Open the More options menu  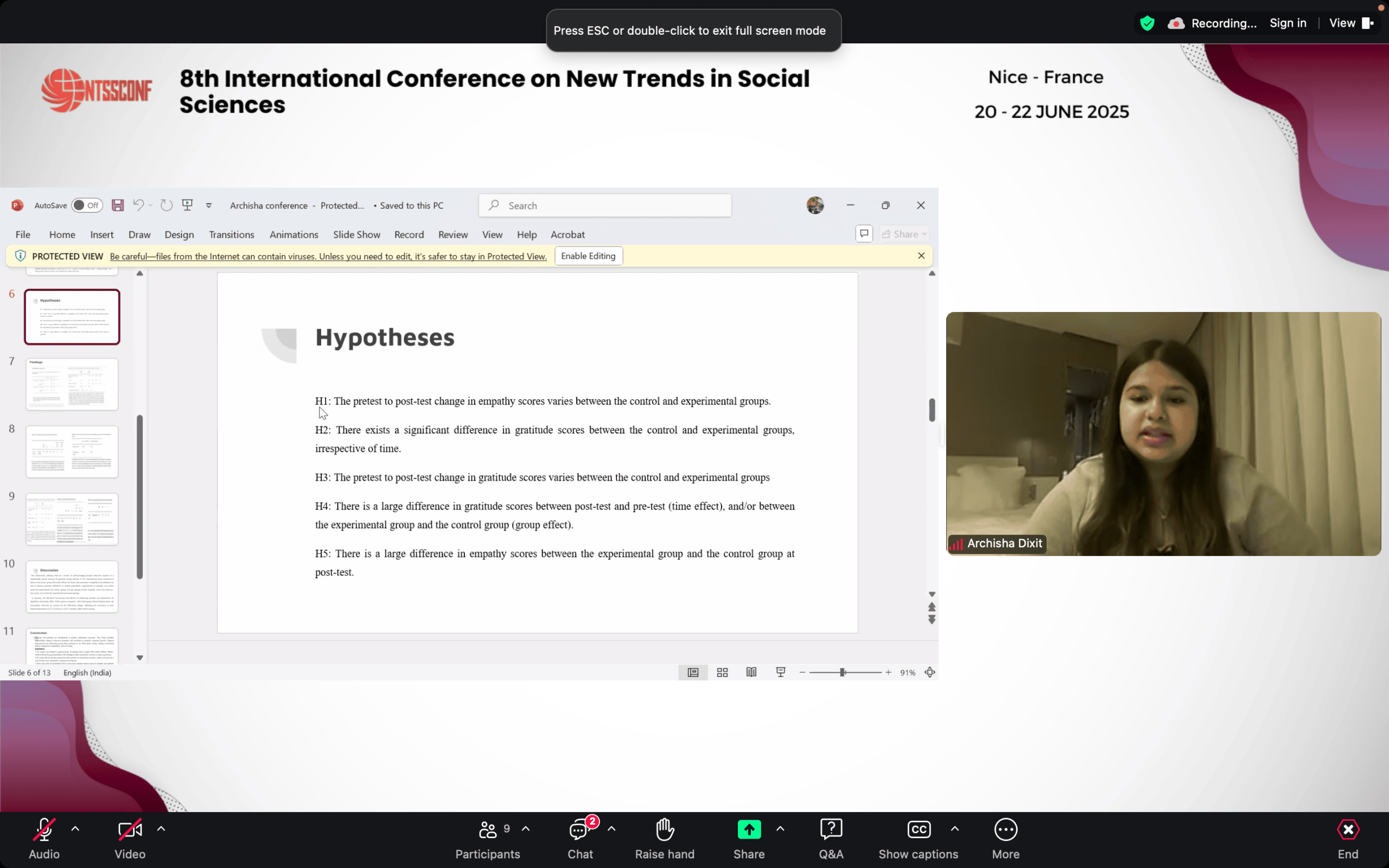tap(1005, 838)
